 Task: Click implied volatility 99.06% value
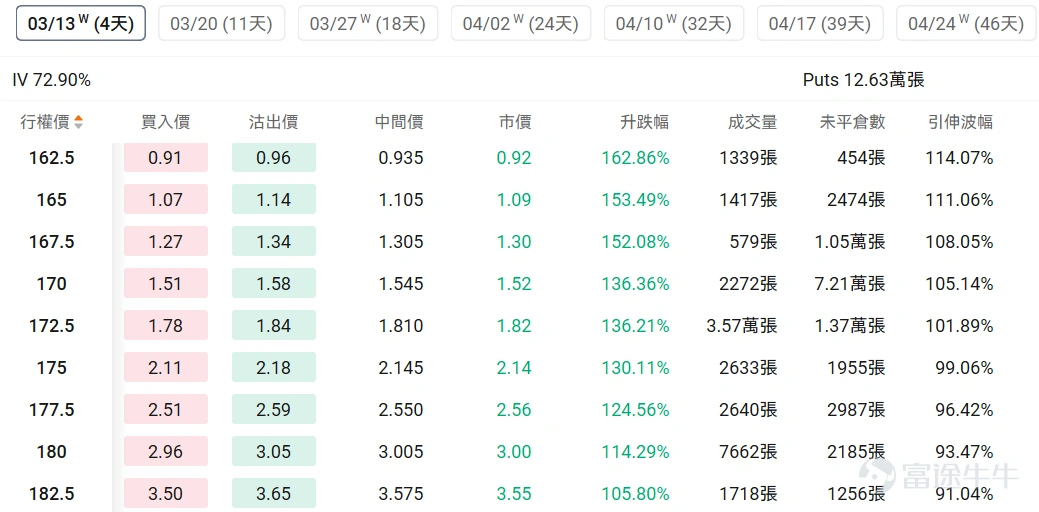(963, 368)
